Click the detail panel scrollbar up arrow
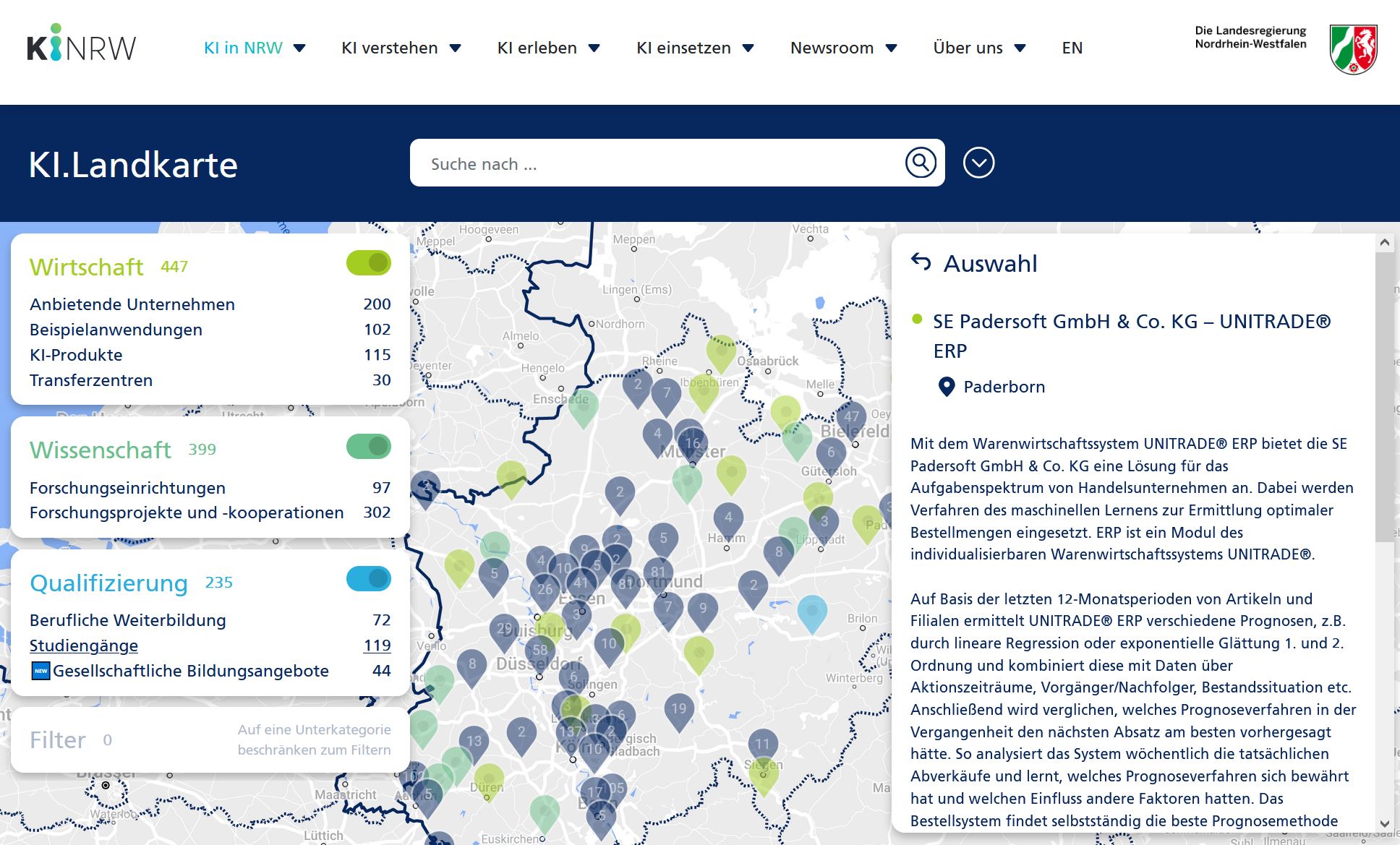The height and width of the screenshot is (845, 1400). pos(1384,243)
